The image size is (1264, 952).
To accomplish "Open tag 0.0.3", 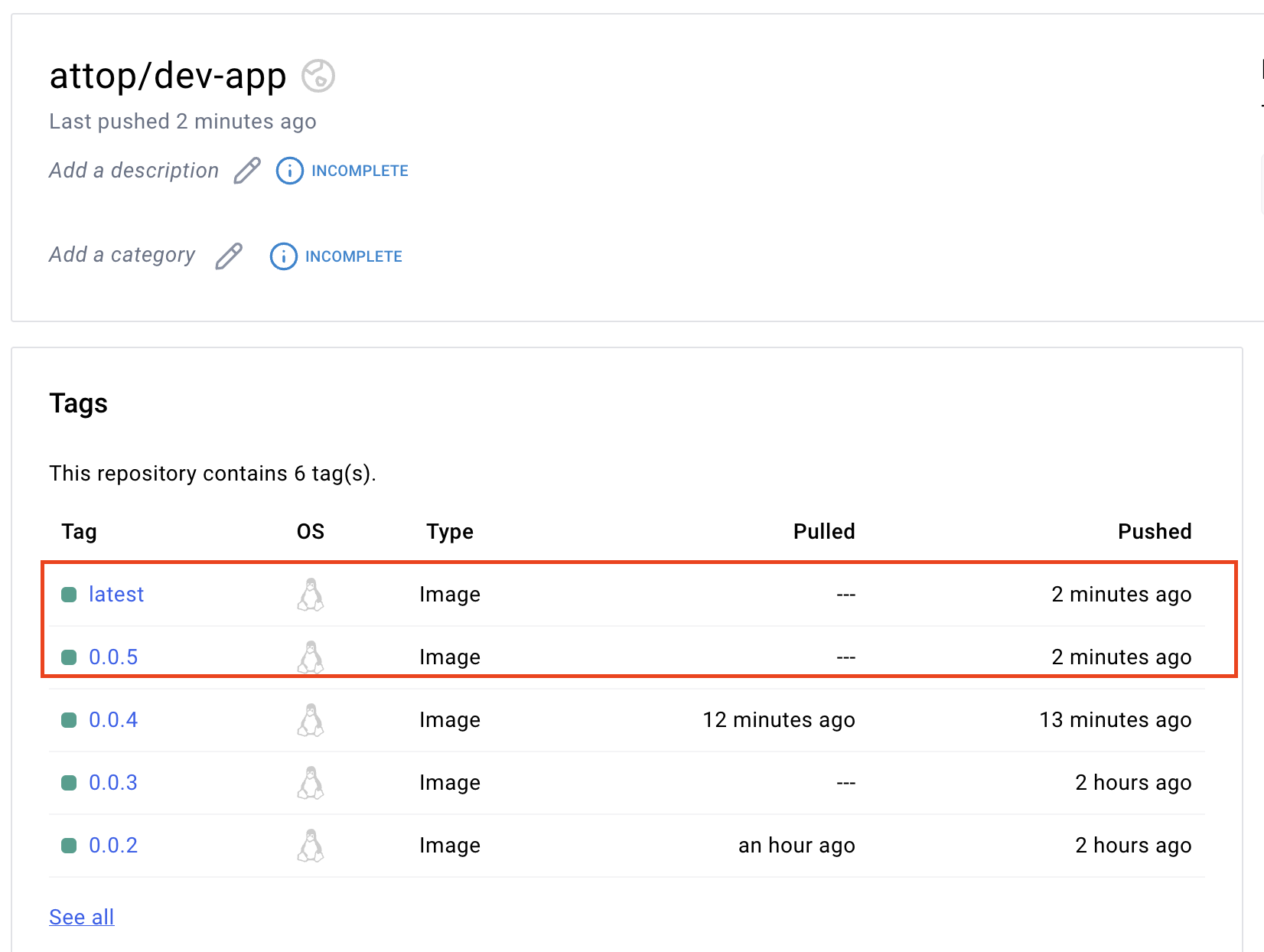I will click(x=113, y=783).
